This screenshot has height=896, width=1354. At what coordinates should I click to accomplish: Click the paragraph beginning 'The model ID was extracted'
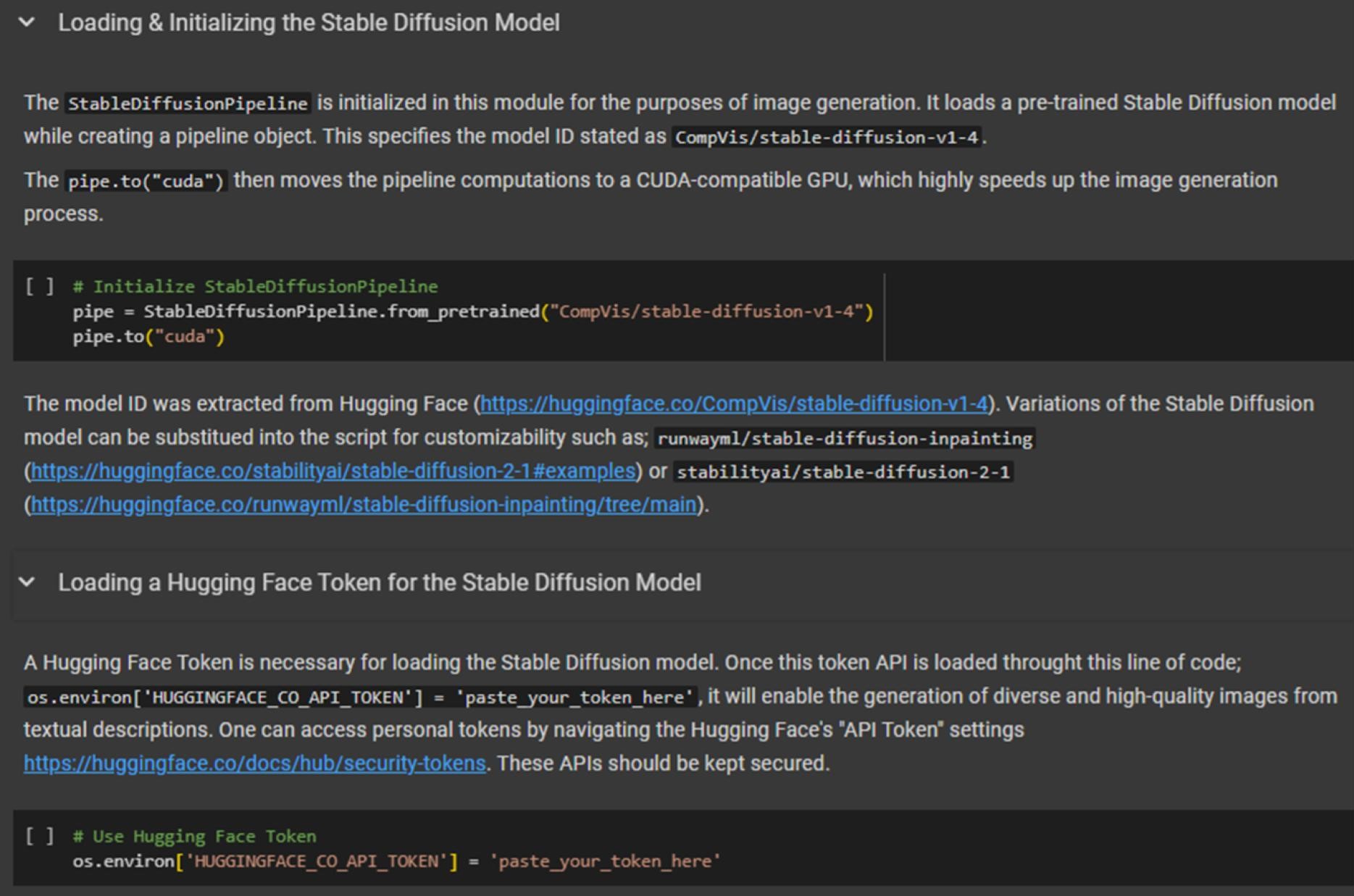coord(669,454)
